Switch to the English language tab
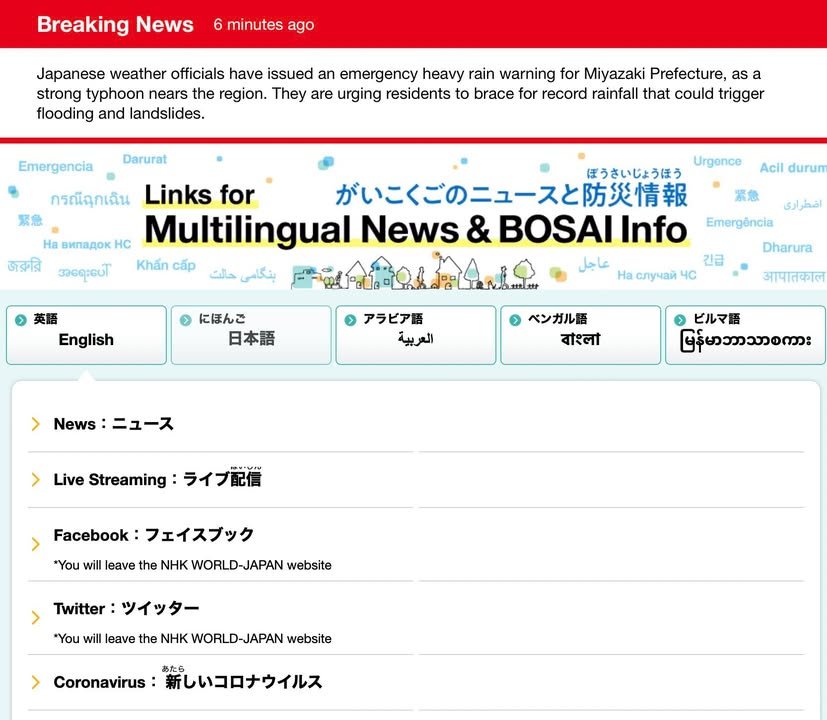The image size is (827, 720). pos(86,335)
